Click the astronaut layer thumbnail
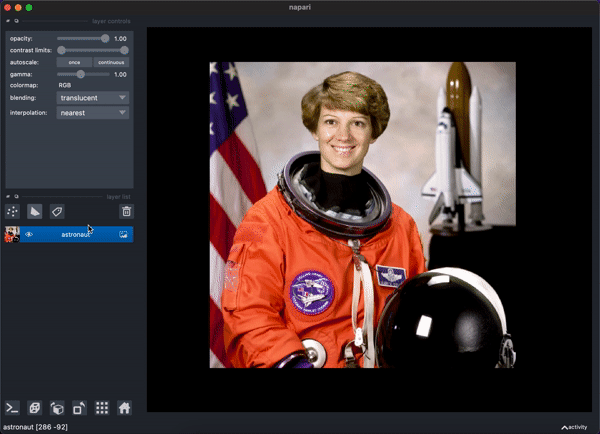 12,234
